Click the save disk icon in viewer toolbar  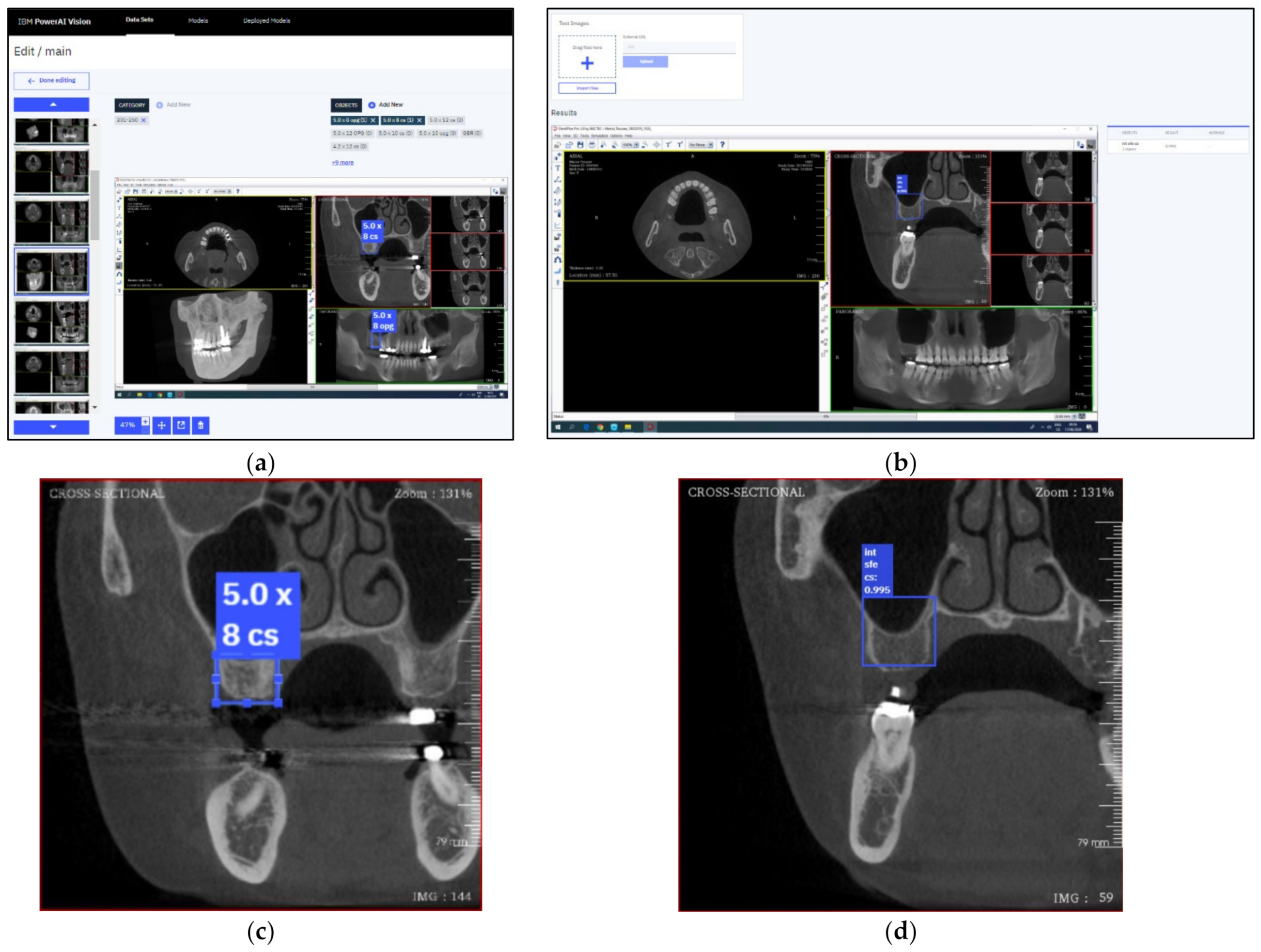pyautogui.click(x=580, y=145)
